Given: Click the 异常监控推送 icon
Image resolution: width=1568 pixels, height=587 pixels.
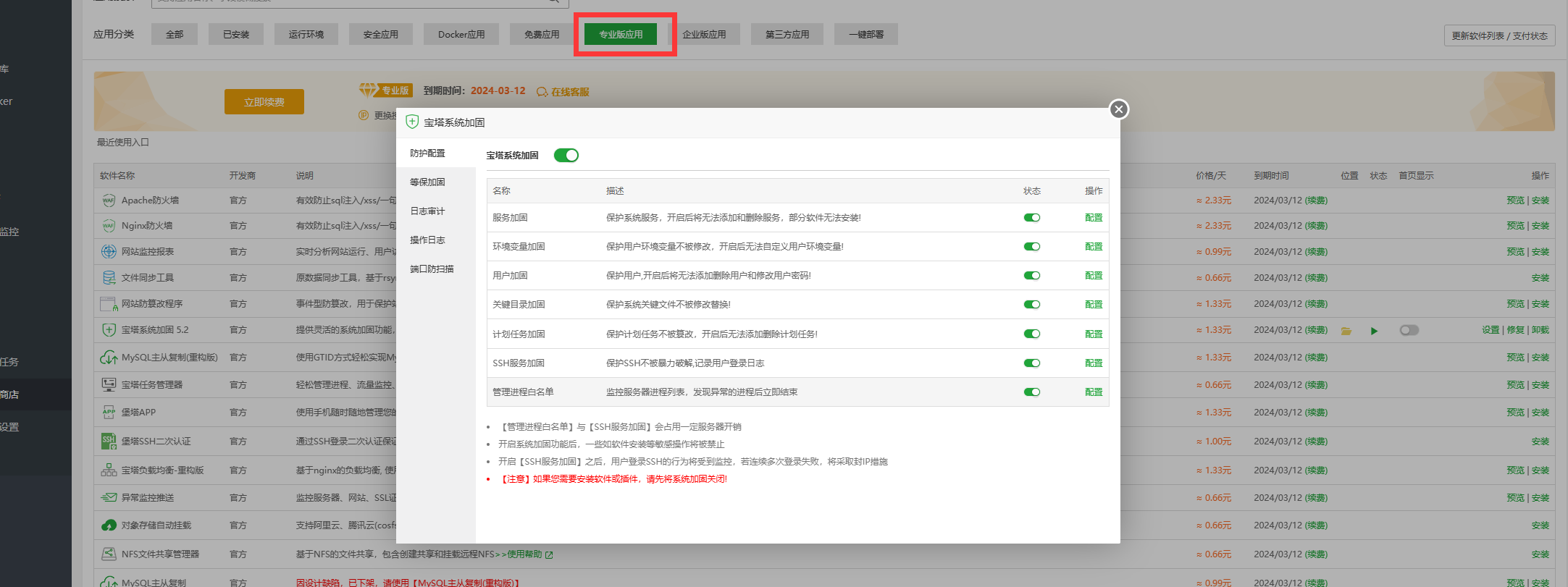Looking at the screenshot, I should (109, 498).
